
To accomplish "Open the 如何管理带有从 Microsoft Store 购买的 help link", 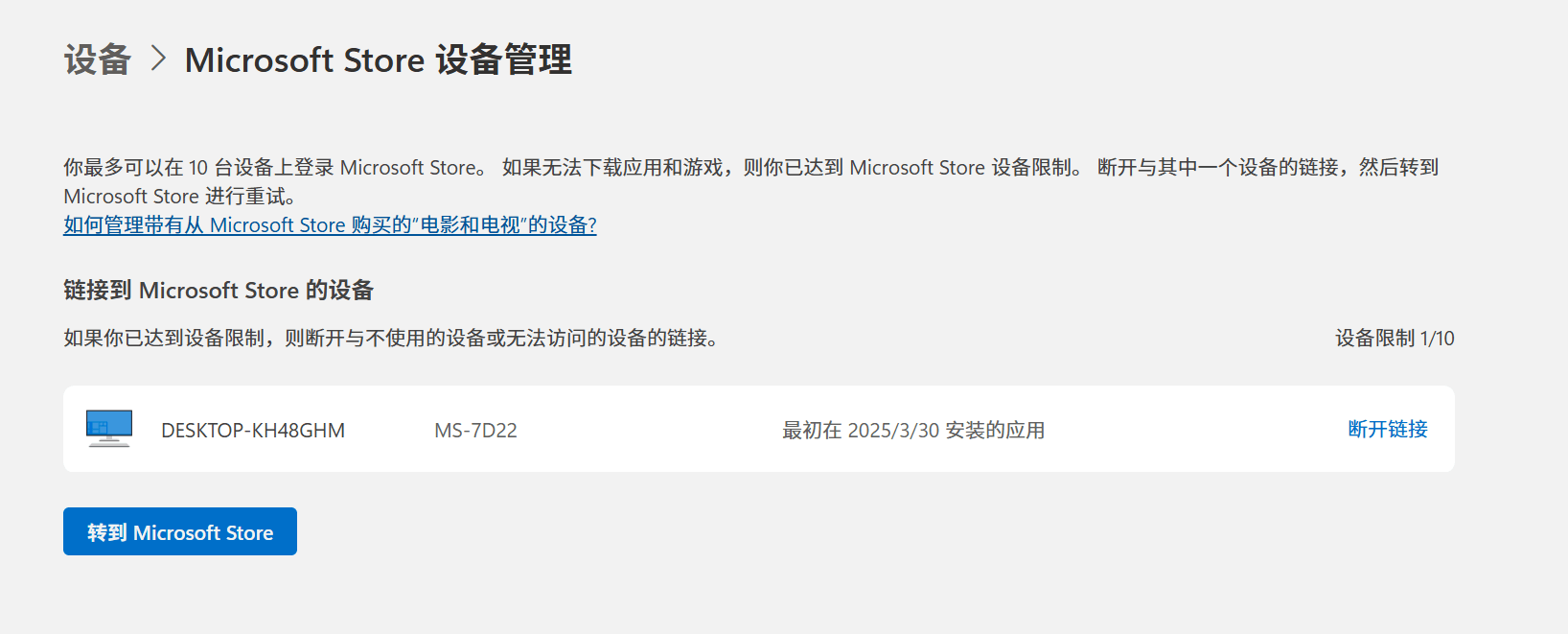I will click(x=330, y=224).
